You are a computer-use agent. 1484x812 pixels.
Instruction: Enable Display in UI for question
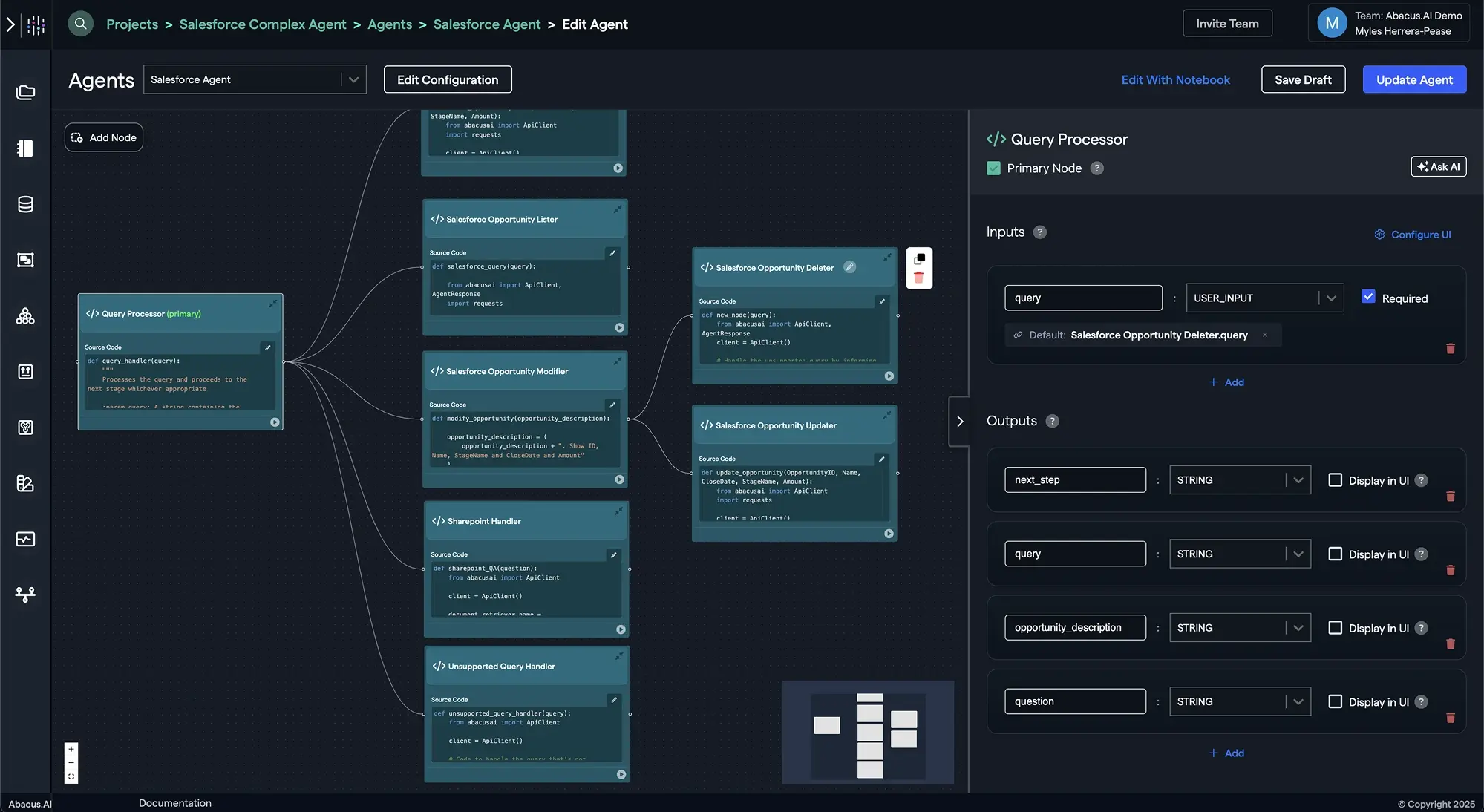pyautogui.click(x=1335, y=701)
